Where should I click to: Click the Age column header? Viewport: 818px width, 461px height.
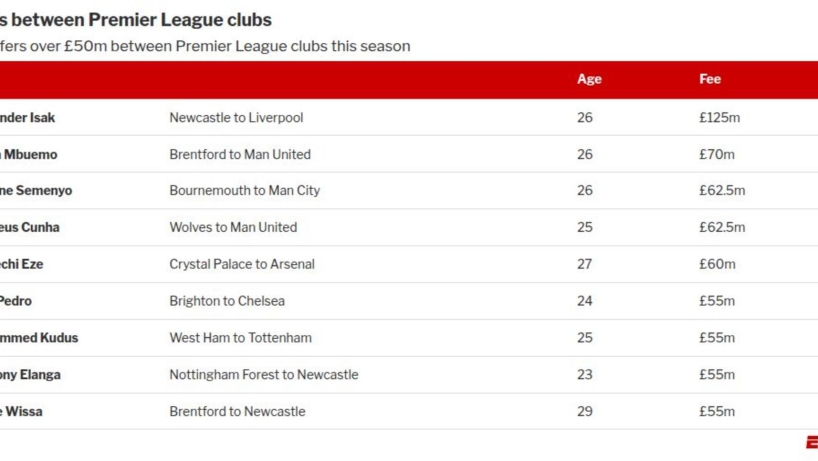[x=589, y=79]
